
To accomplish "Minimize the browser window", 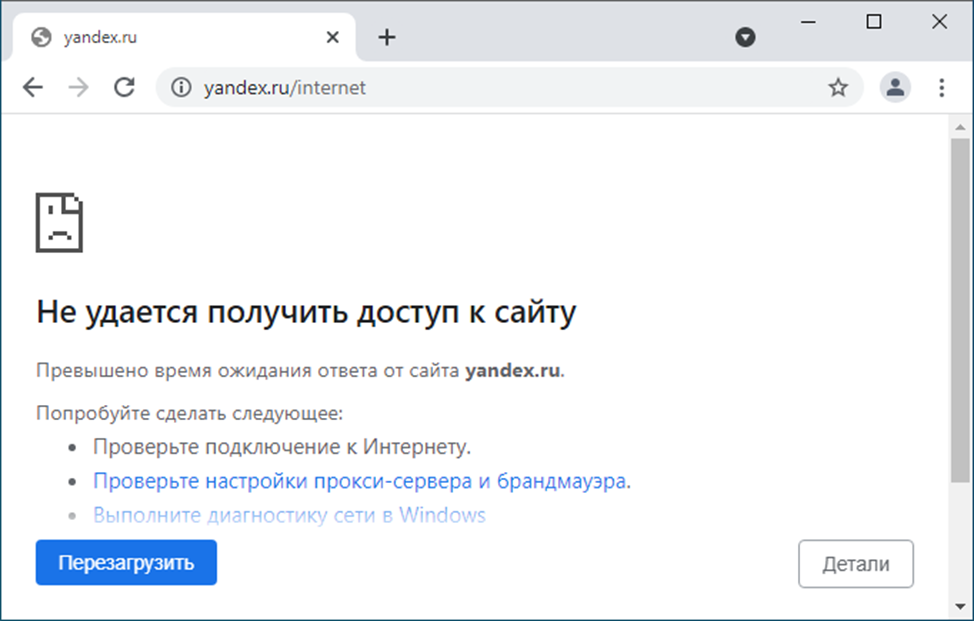I will [808, 22].
